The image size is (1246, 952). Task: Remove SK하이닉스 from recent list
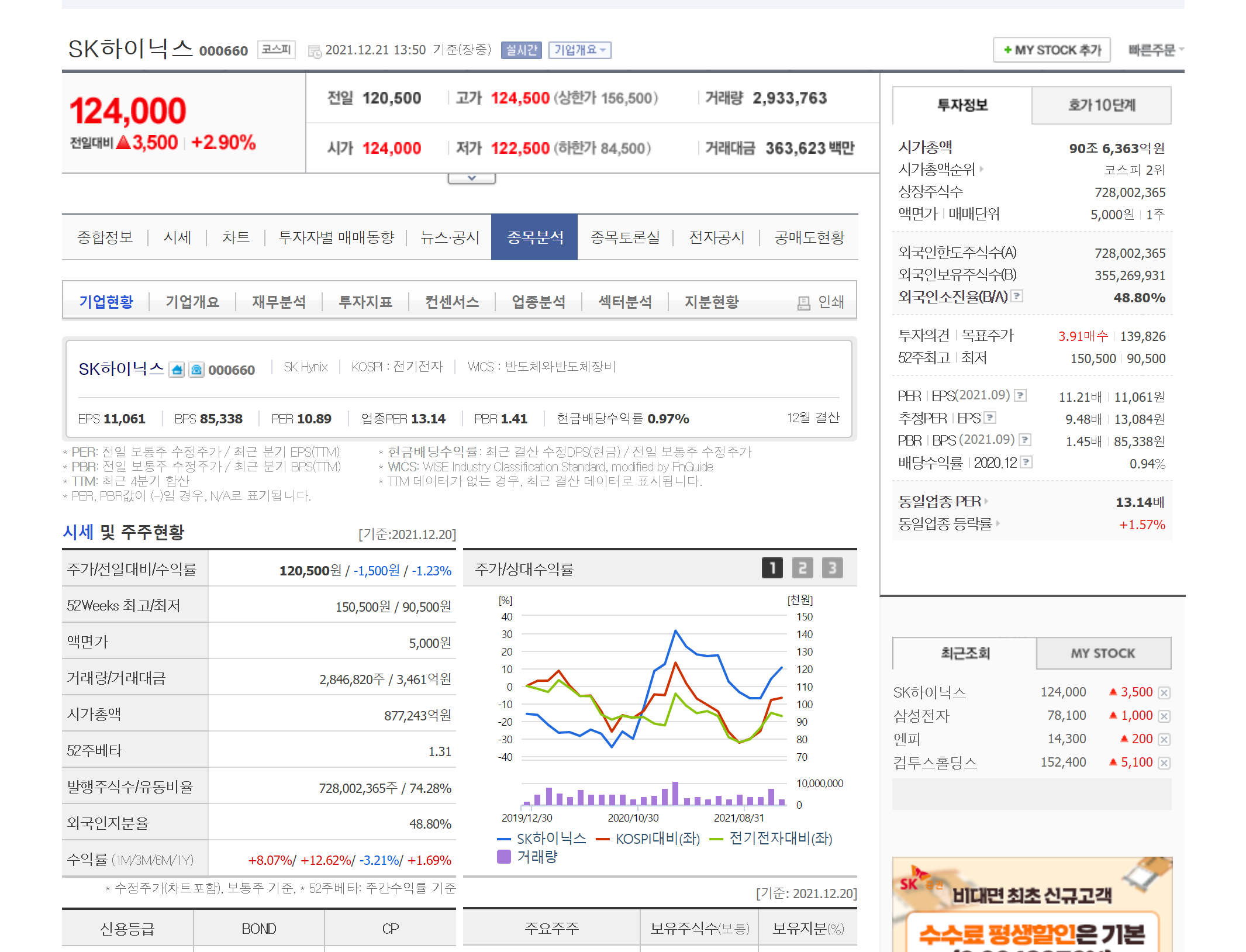(1164, 693)
